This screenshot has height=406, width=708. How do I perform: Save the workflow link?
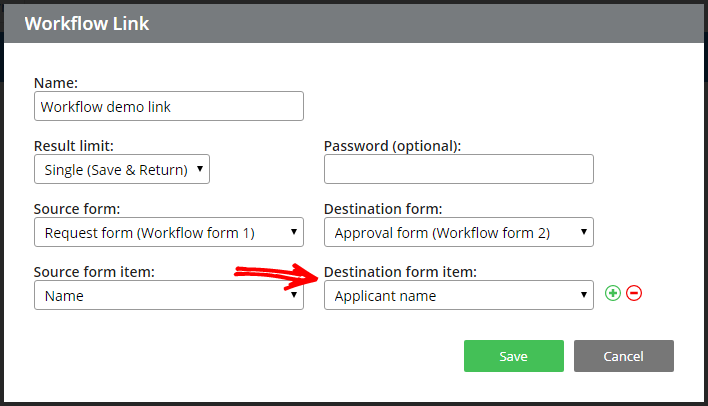coord(514,356)
